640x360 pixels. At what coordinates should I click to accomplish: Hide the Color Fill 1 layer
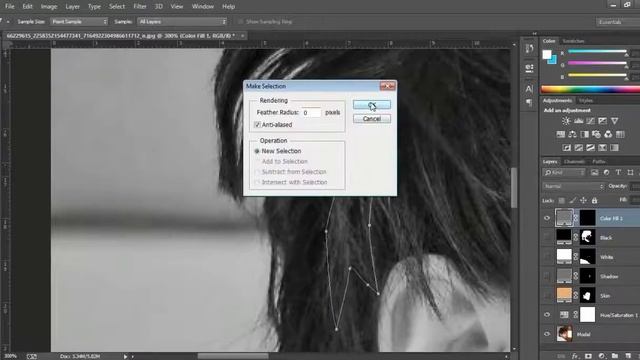[x=547, y=218]
